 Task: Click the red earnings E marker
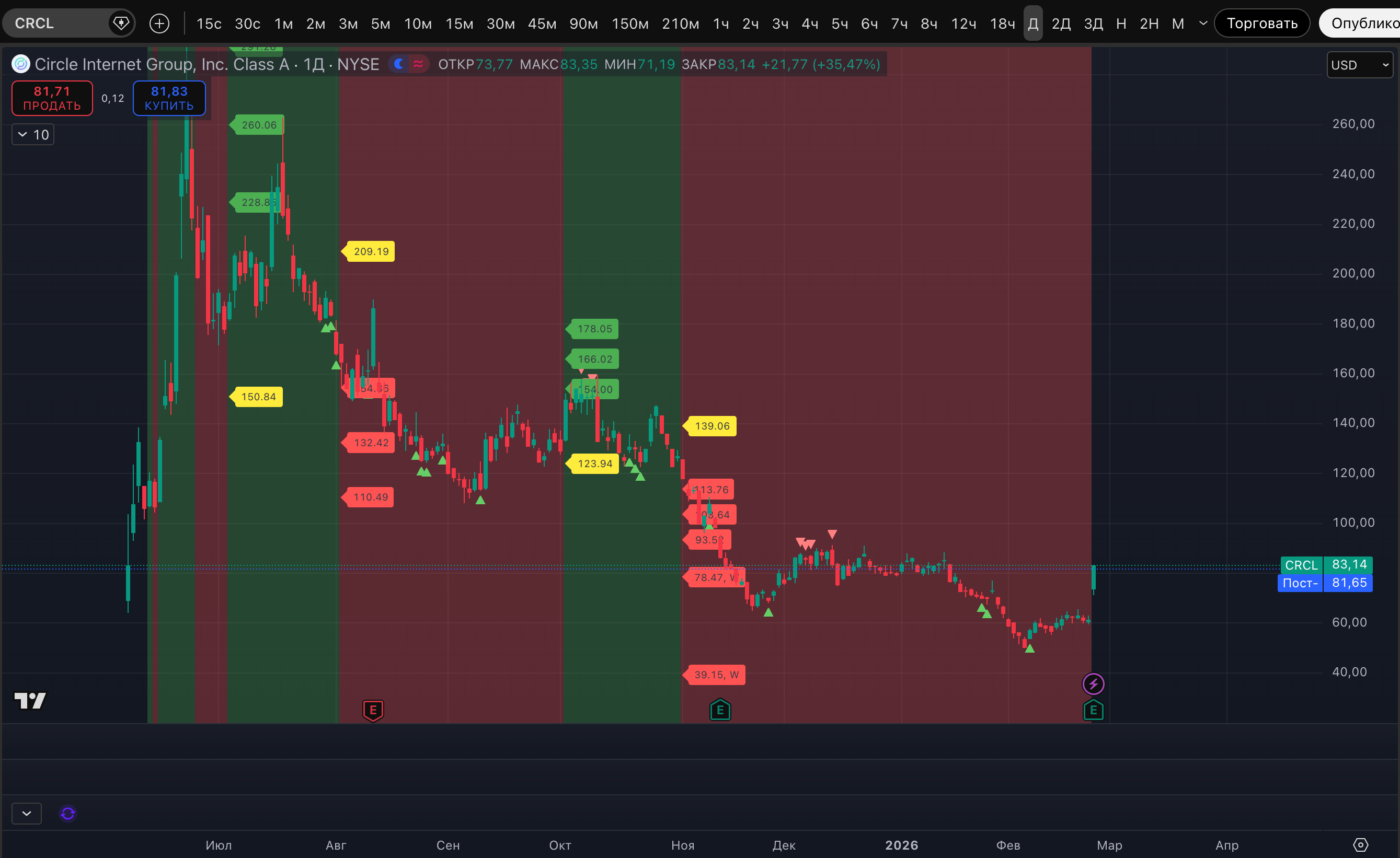[373, 710]
